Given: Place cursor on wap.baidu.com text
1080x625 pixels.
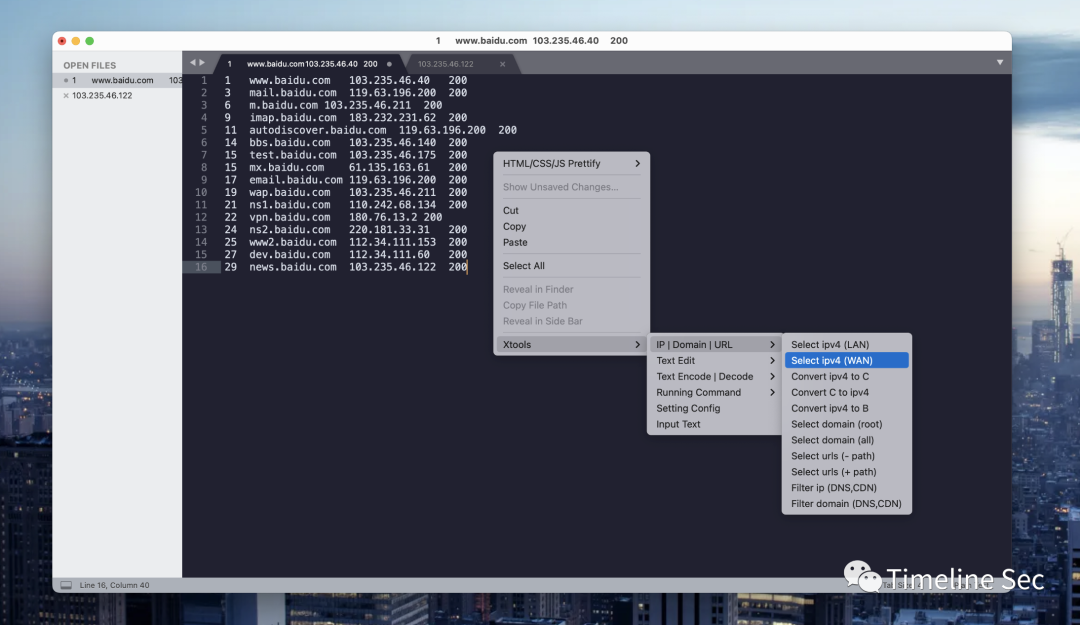Looking at the screenshot, I should point(290,192).
